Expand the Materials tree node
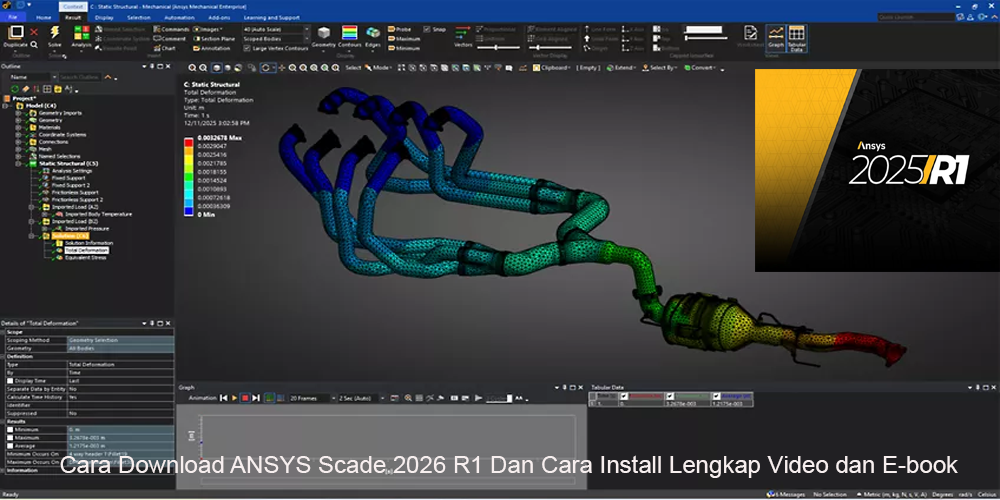Image resolution: width=1000 pixels, height=500 pixels. click(x=18, y=128)
